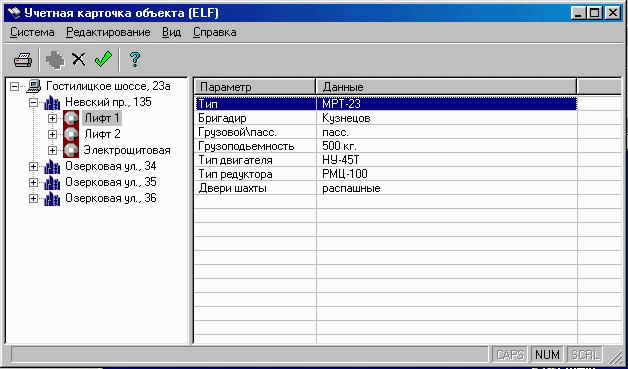Click the Параметр column header

[x=255, y=87]
